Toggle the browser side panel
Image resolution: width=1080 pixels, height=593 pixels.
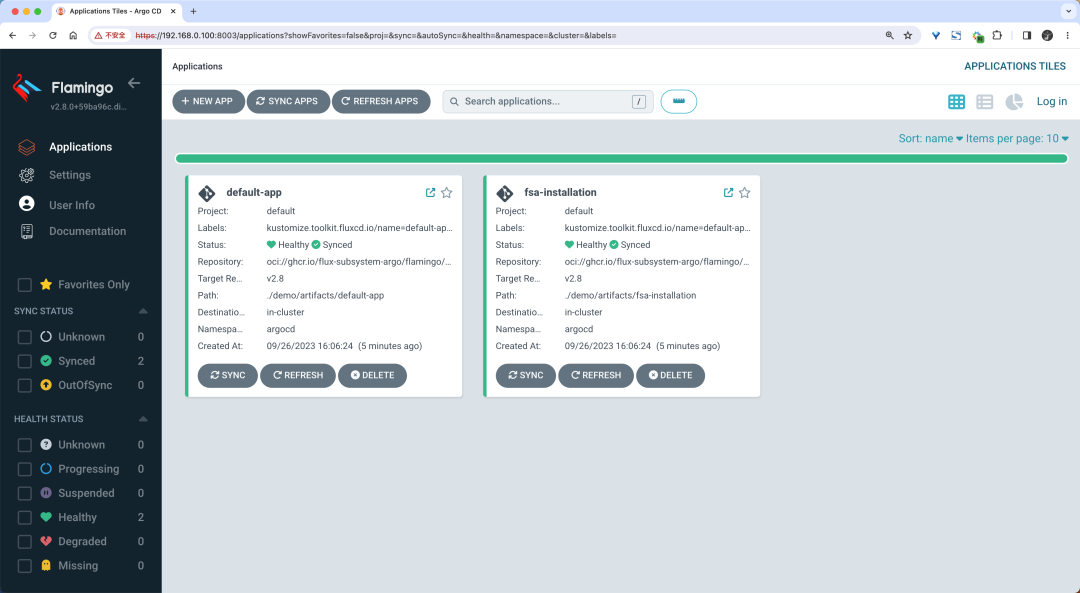(1026, 35)
